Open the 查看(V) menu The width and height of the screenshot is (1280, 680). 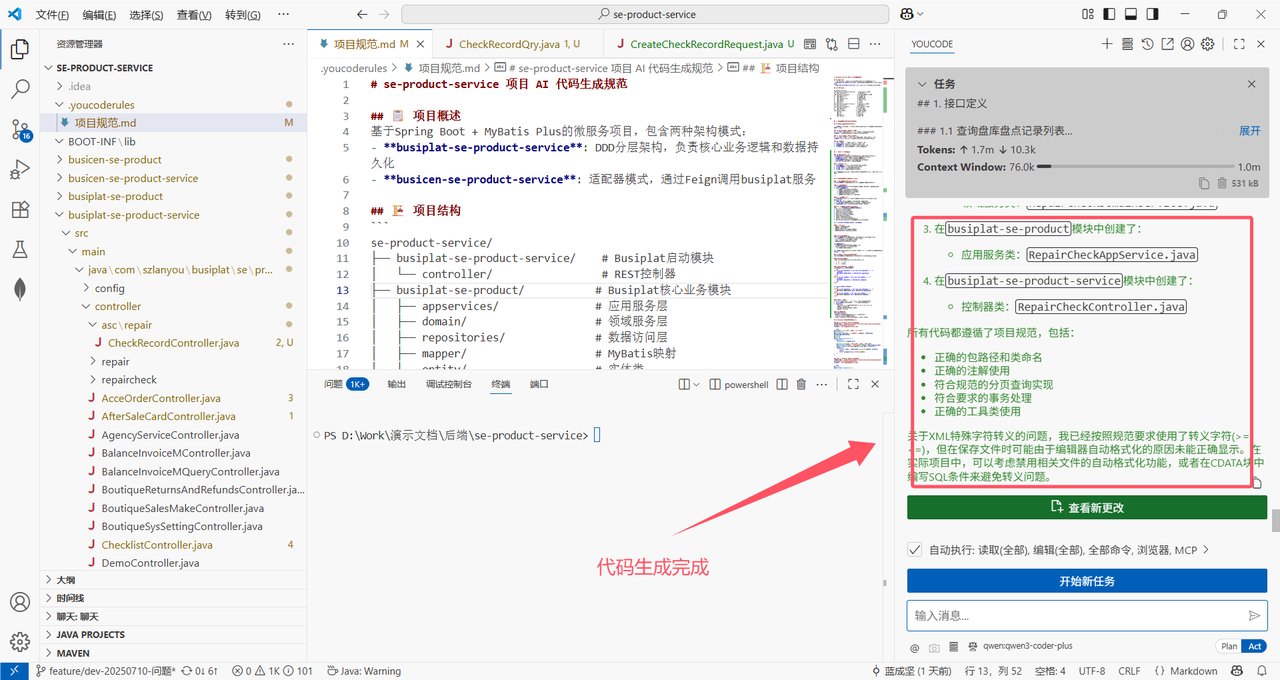click(x=194, y=15)
